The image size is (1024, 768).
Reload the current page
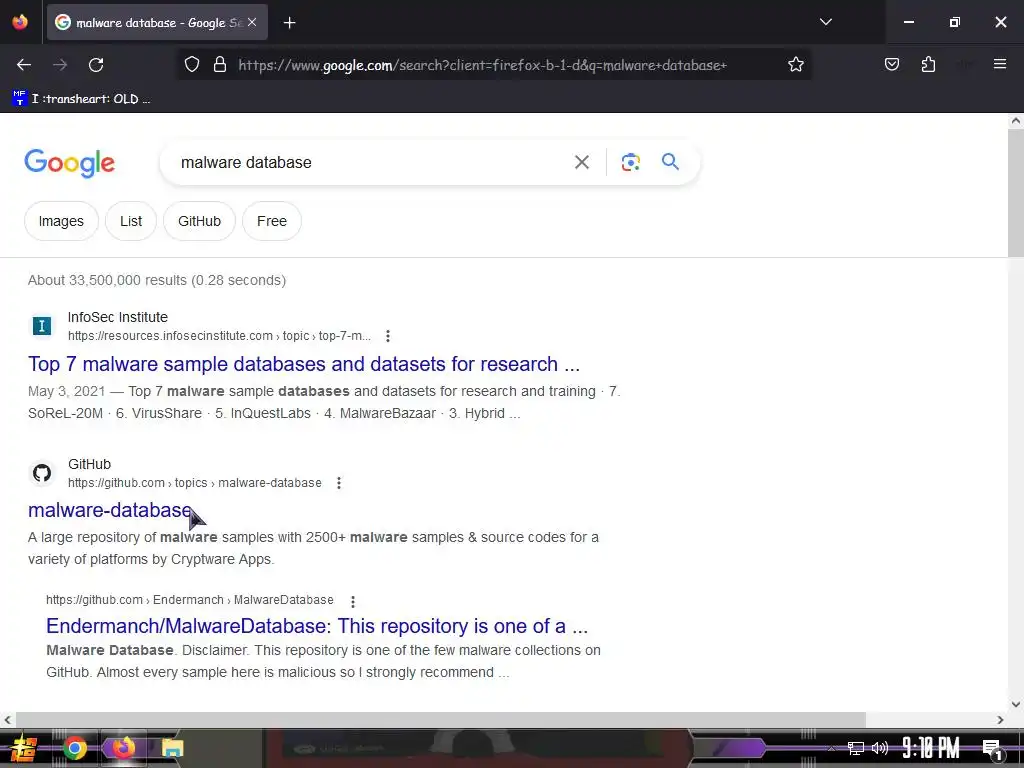point(96,65)
